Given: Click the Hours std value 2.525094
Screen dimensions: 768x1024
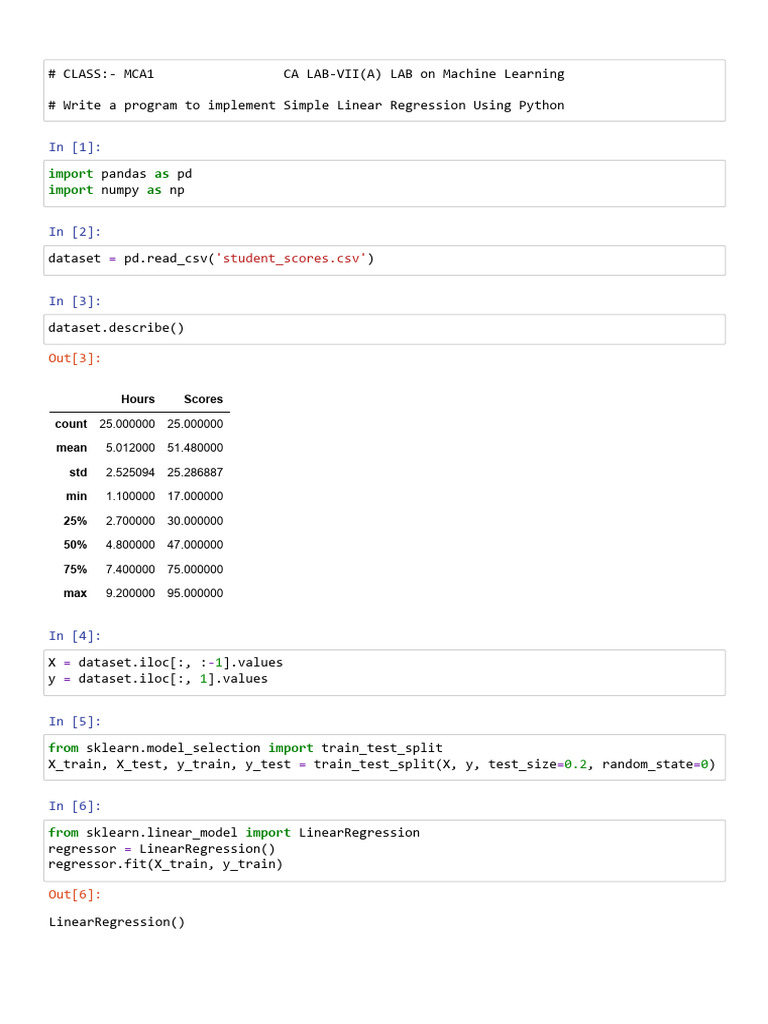Looking at the screenshot, I should click(131, 472).
